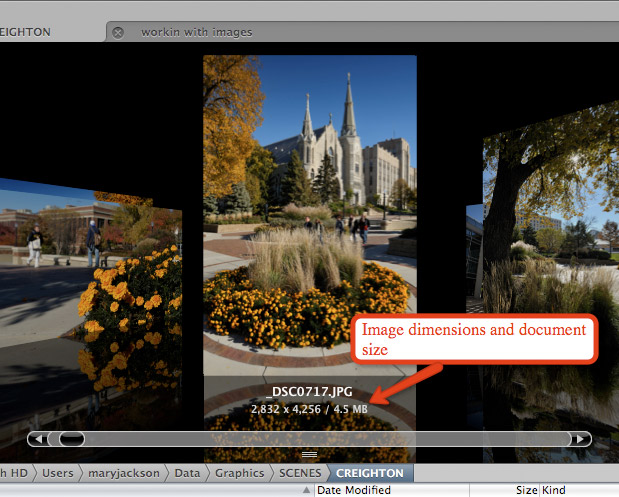Go to Data folder in path bar

(x=185, y=473)
